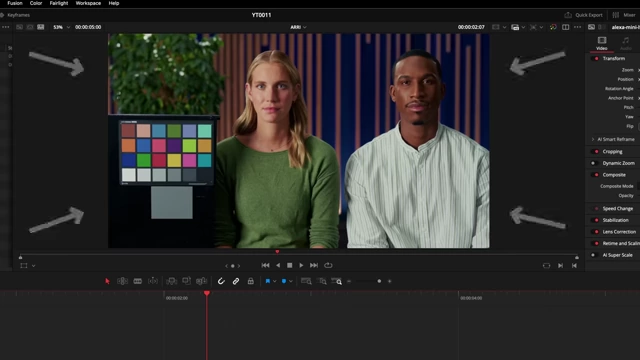
Task: Add a blue Marker at playhead
Action: [284, 281]
